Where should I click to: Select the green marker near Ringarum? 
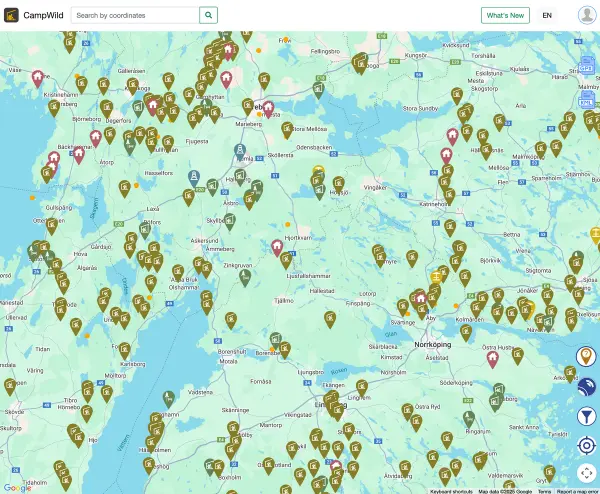469,419
